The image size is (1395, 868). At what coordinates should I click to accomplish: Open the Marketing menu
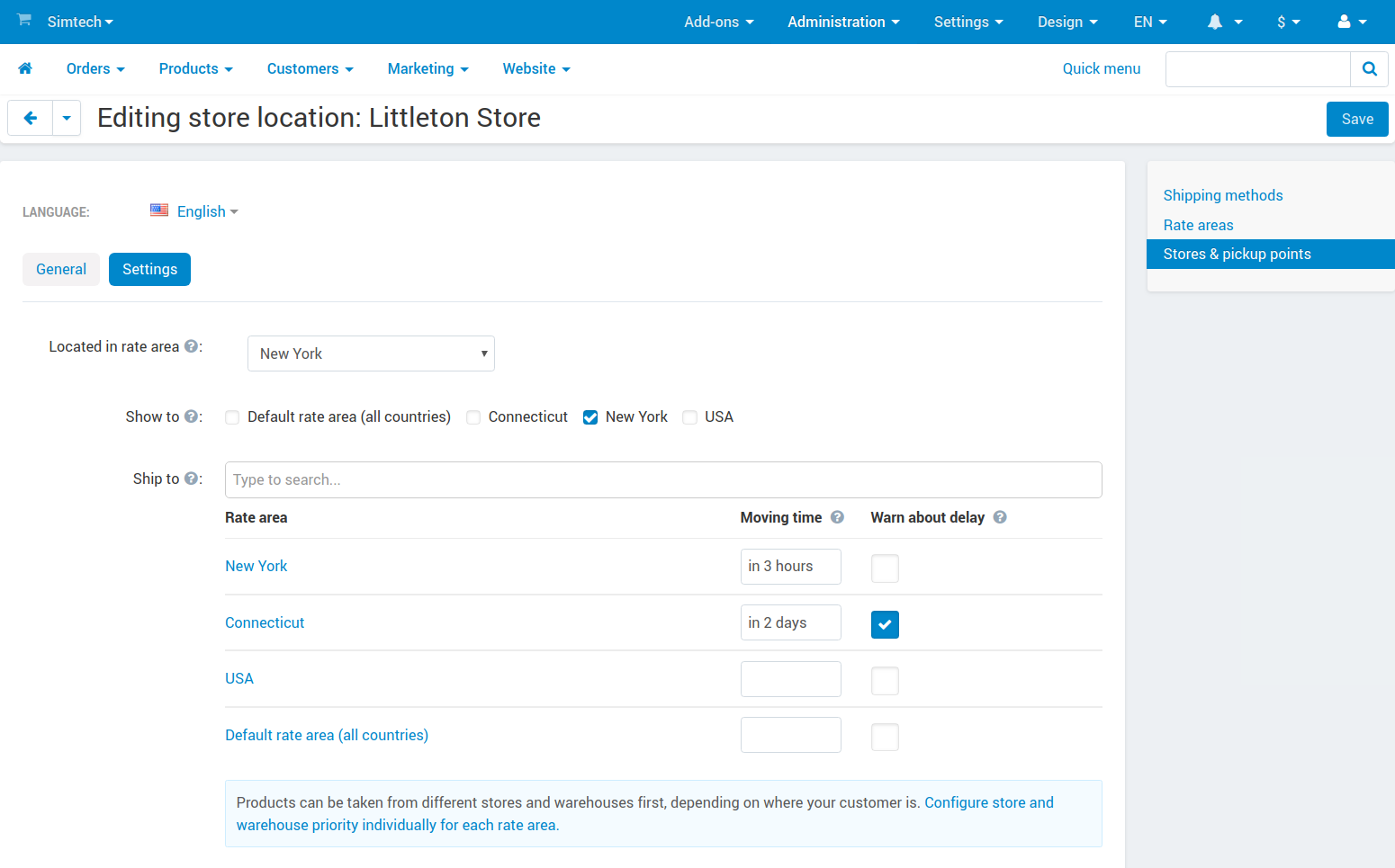click(428, 68)
